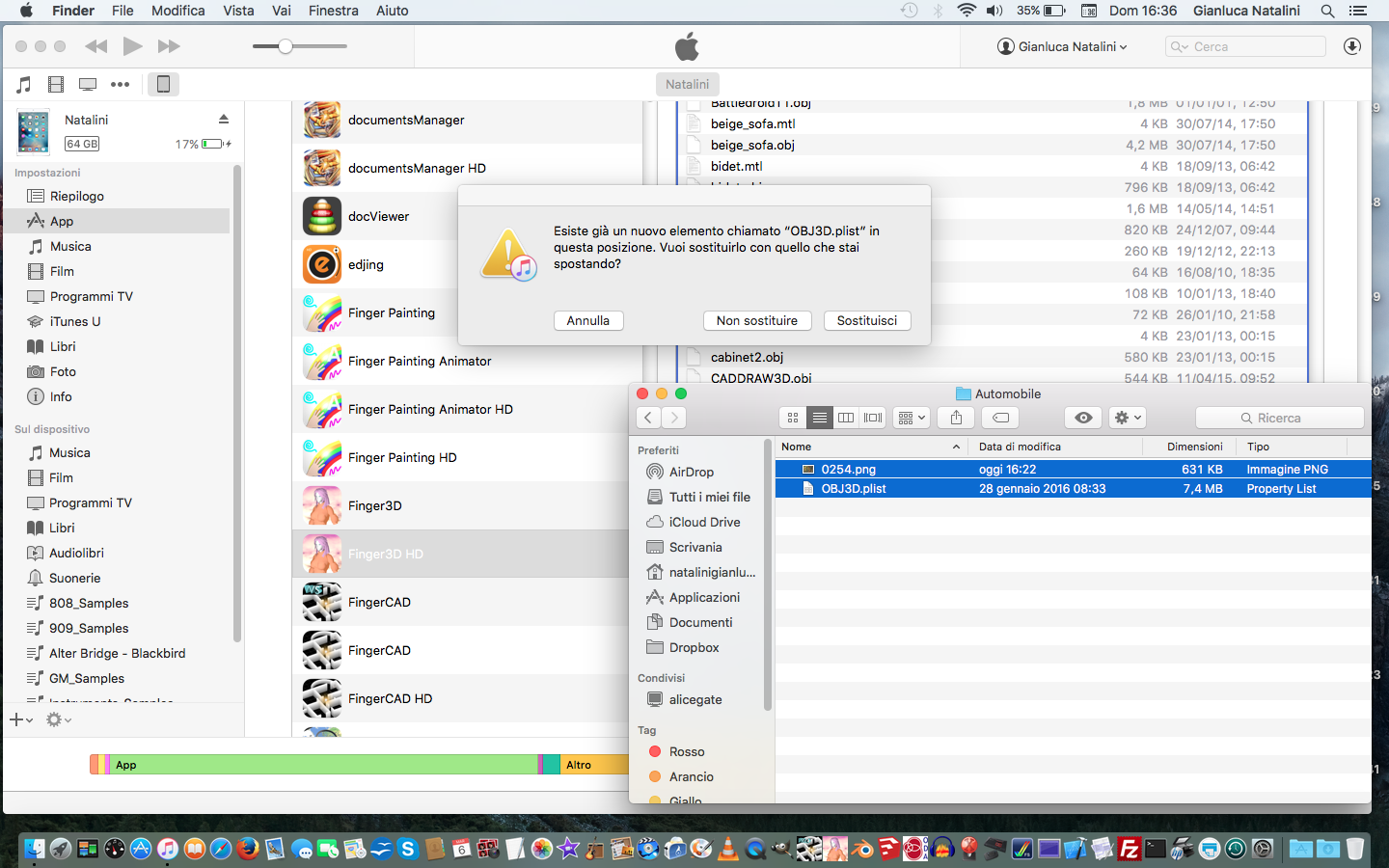Viewport: 1389px width, 868px height.
Task: Select 0254.png file in Finder
Action: coord(1073,469)
